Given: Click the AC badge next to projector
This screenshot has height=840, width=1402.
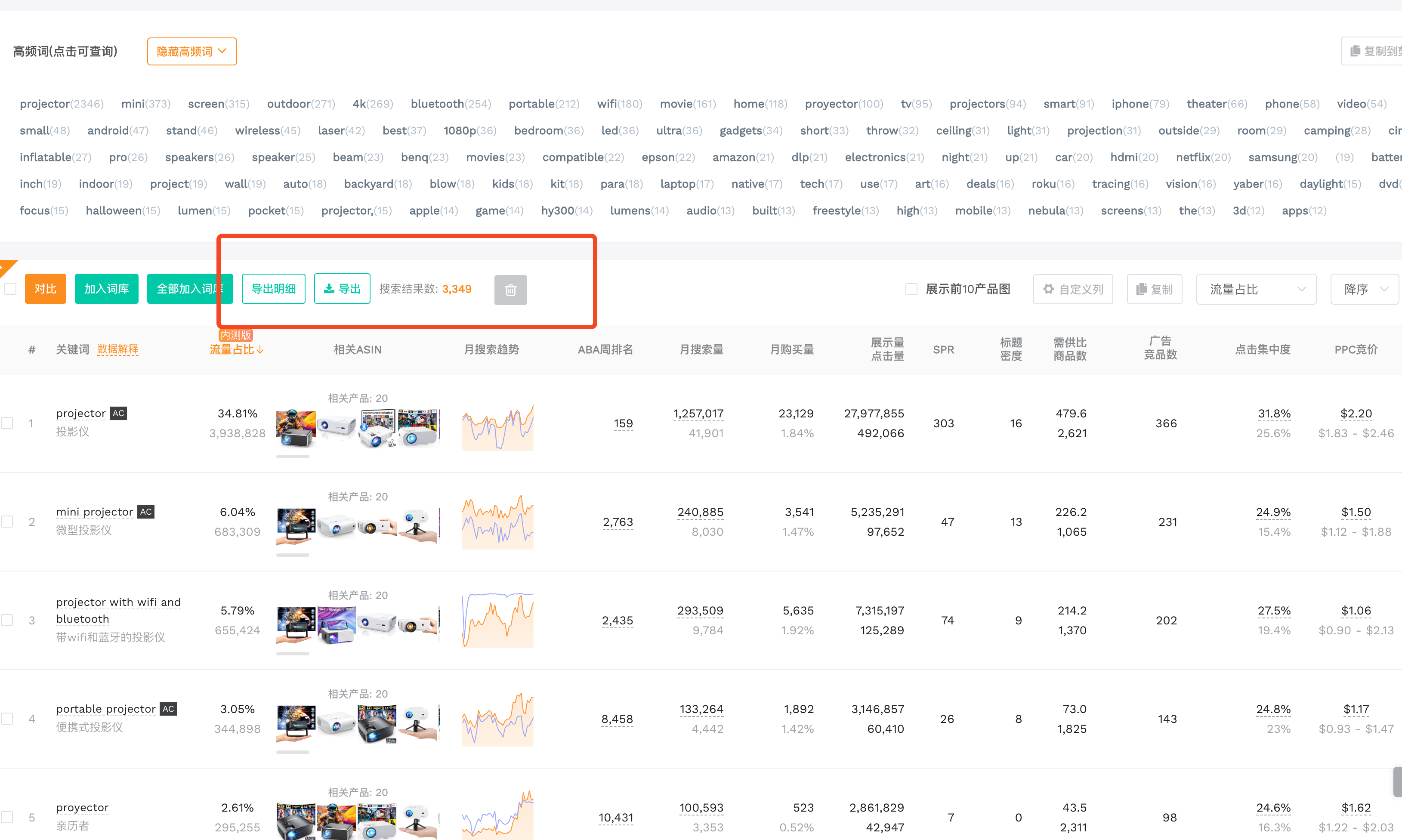Looking at the screenshot, I should [118, 413].
